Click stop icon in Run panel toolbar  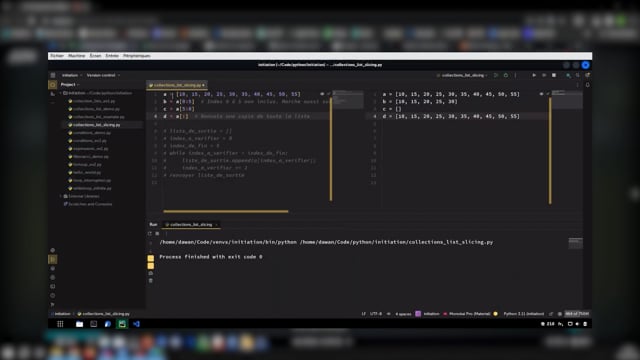point(157,233)
